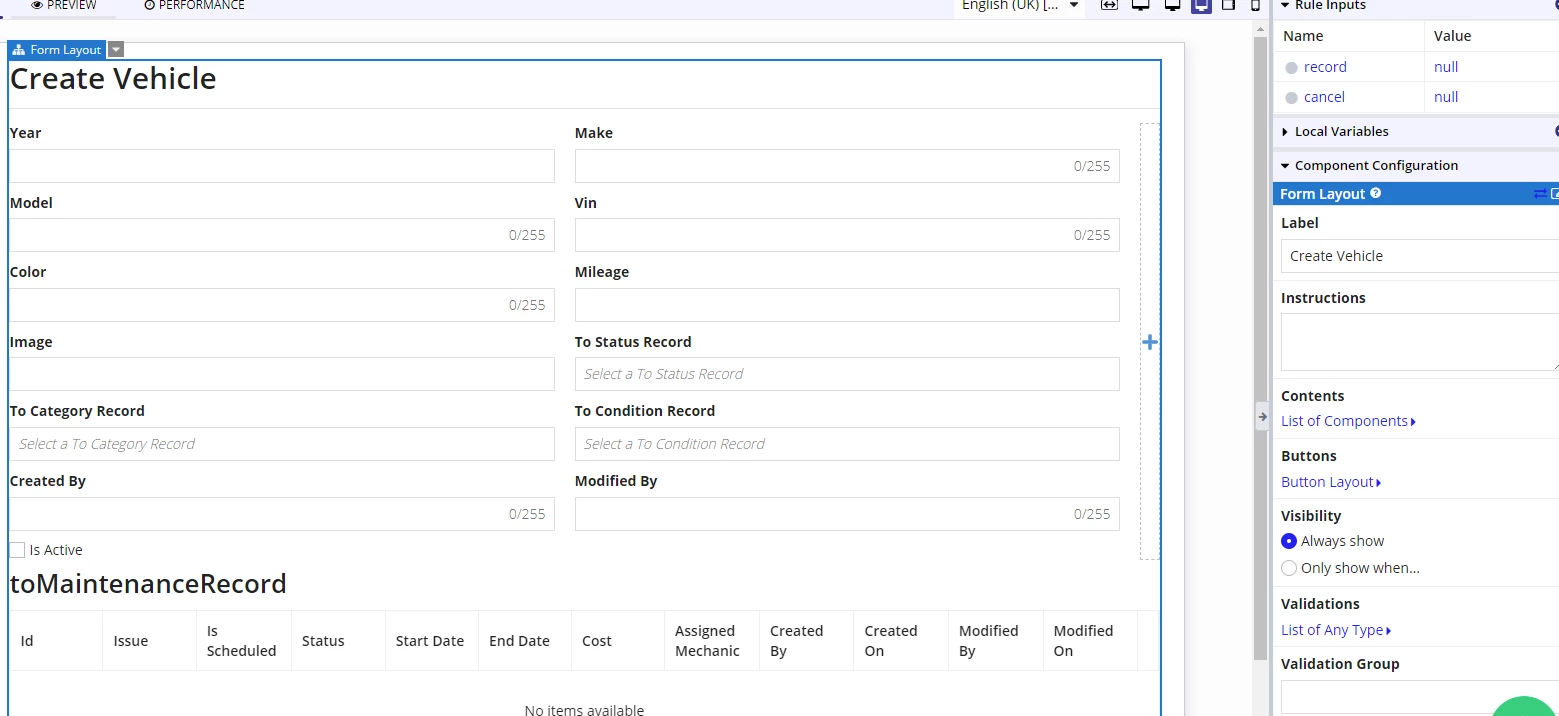This screenshot has width=1559, height=716.
Task: Select the Always show visibility option
Action: pyautogui.click(x=1289, y=541)
